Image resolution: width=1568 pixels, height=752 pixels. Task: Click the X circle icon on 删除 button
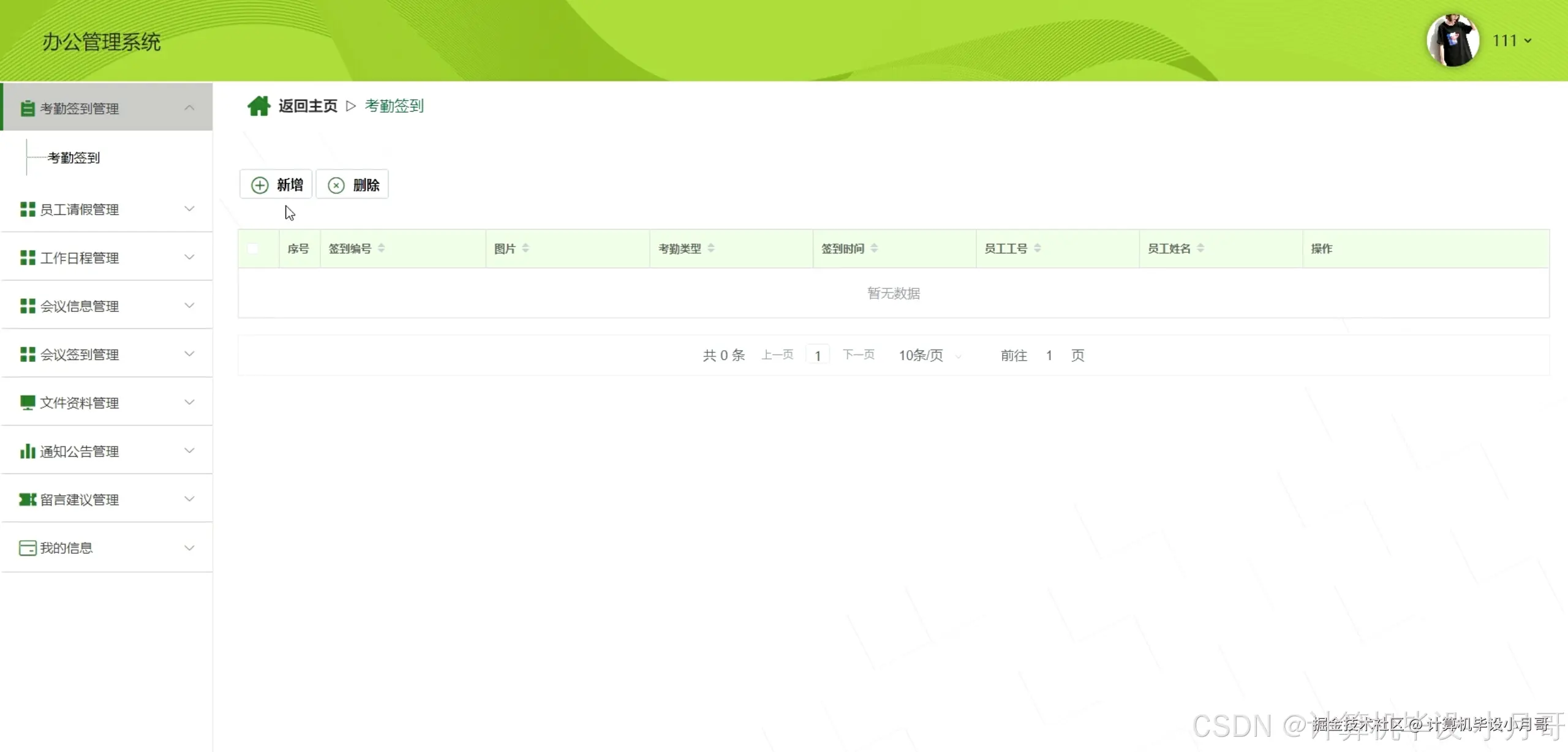click(x=336, y=185)
